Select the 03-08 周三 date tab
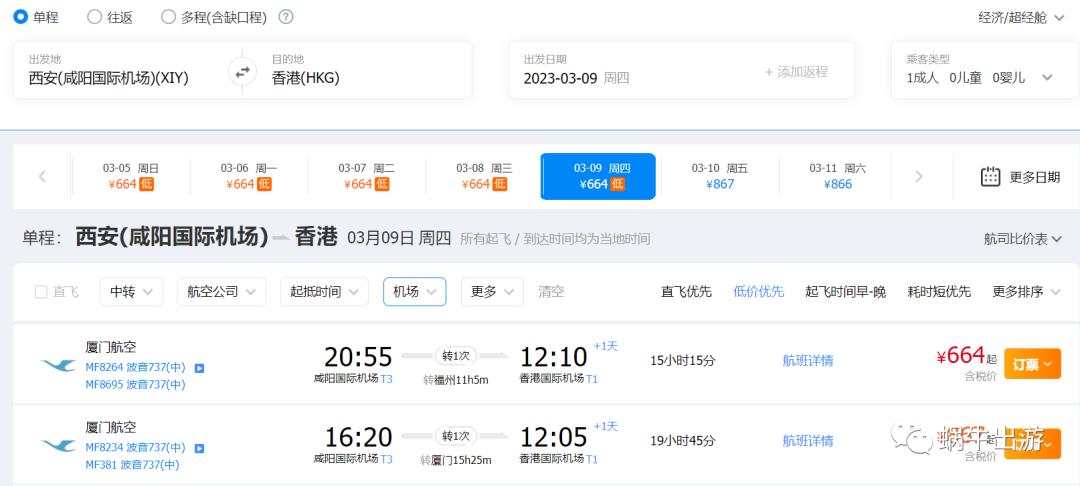 point(484,176)
